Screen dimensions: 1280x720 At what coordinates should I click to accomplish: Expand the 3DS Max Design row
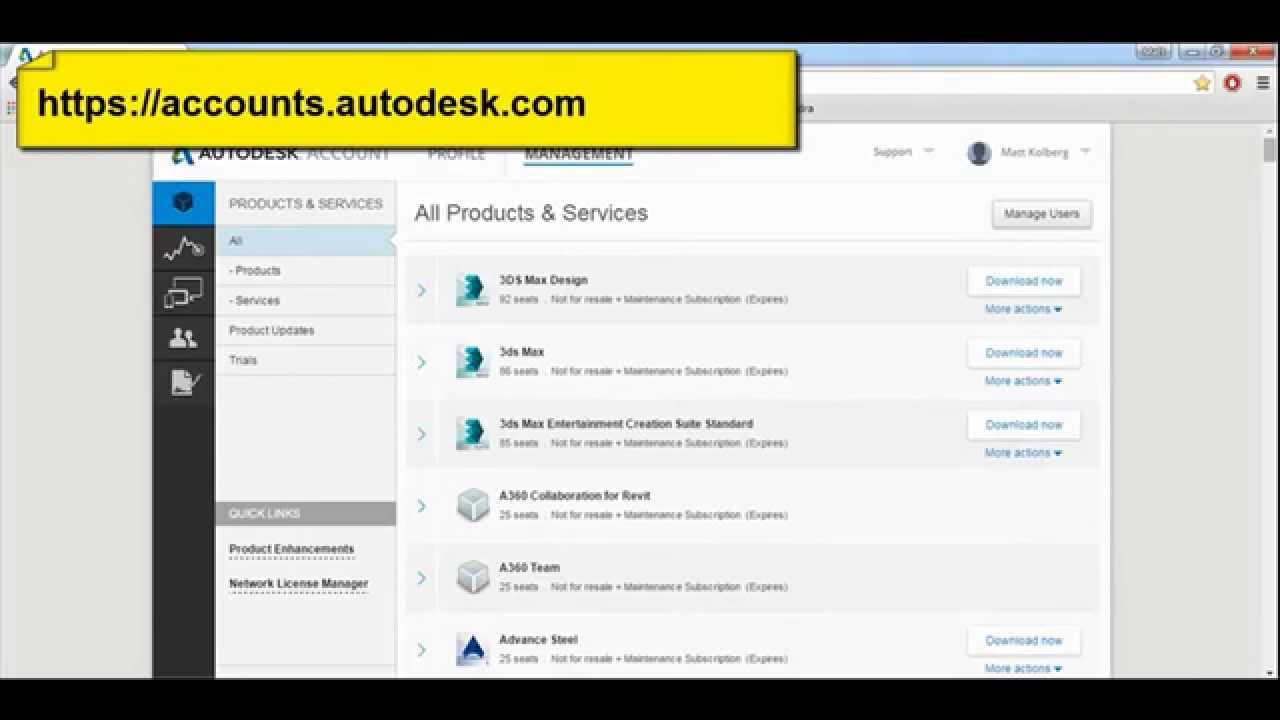(x=422, y=290)
